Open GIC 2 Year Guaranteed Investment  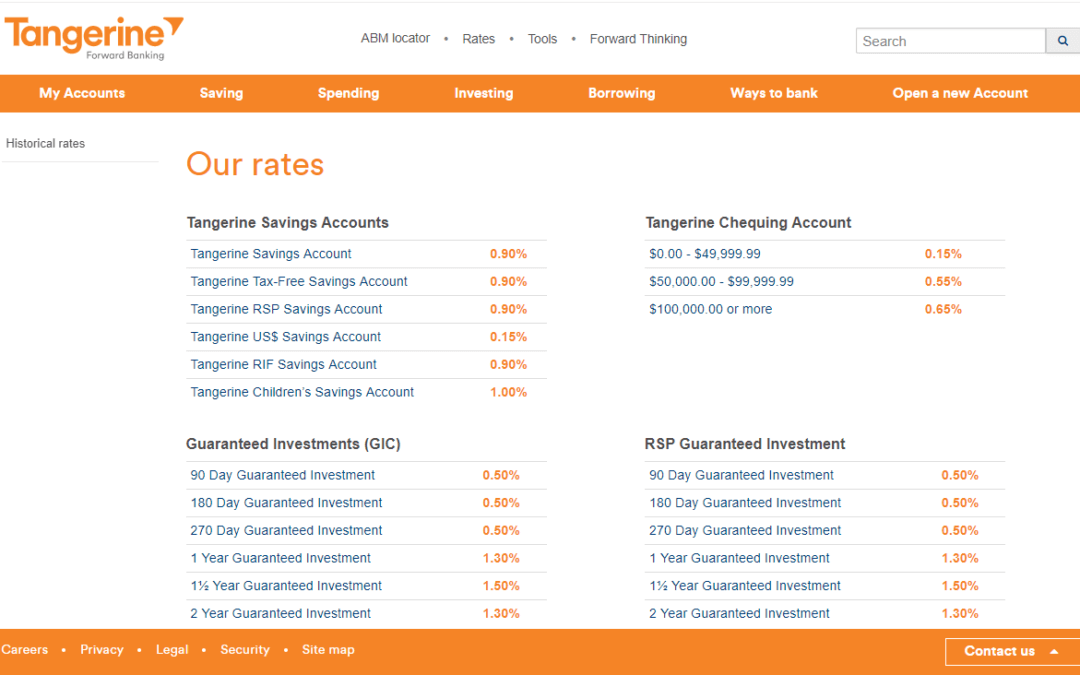click(x=280, y=613)
